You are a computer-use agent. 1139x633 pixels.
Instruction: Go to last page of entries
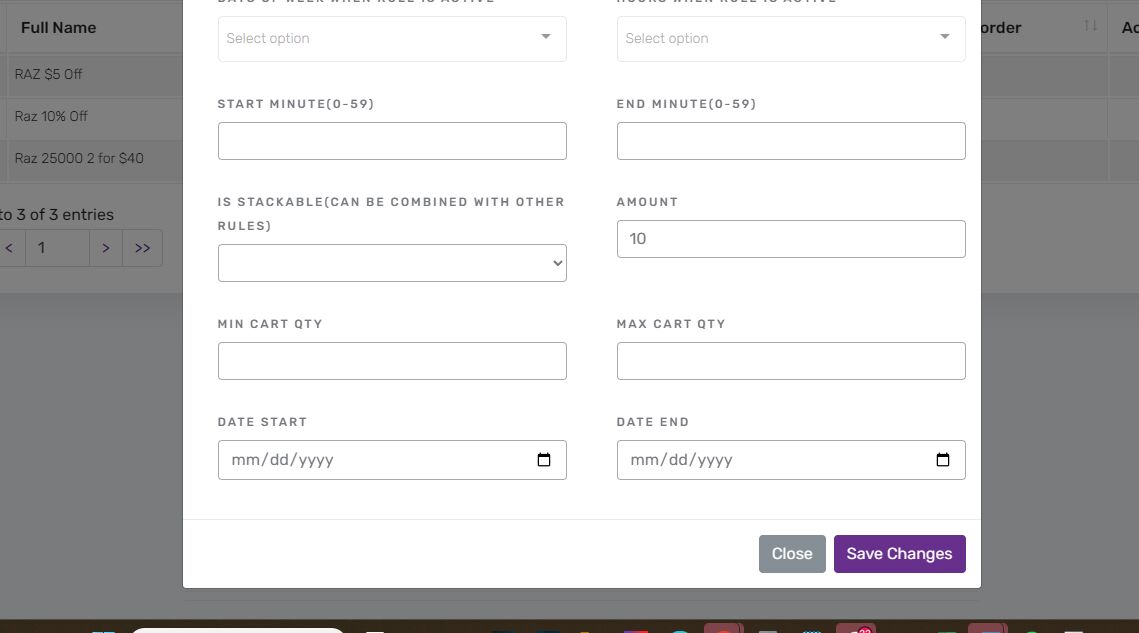(x=142, y=248)
